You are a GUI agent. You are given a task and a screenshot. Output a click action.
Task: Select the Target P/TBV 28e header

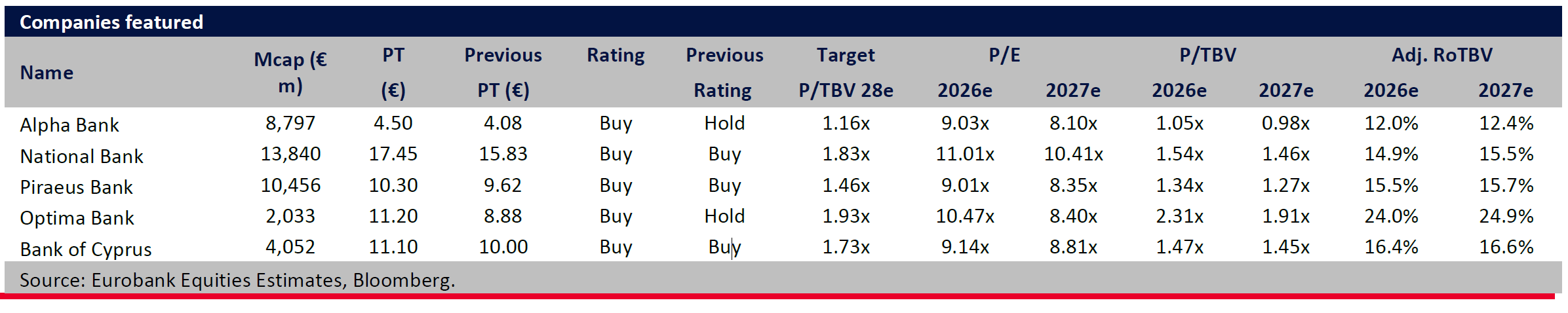(846, 72)
